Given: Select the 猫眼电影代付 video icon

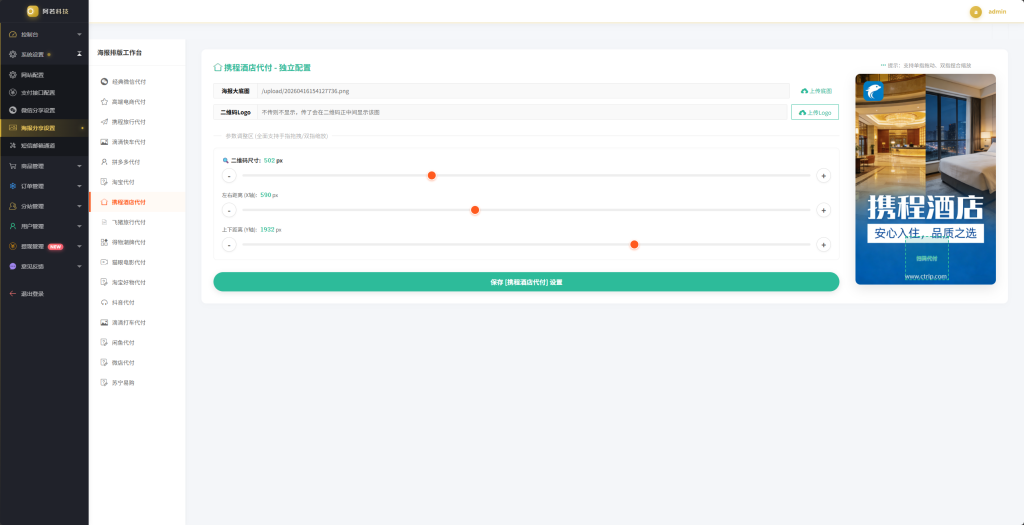Looking at the screenshot, I should tap(104, 262).
